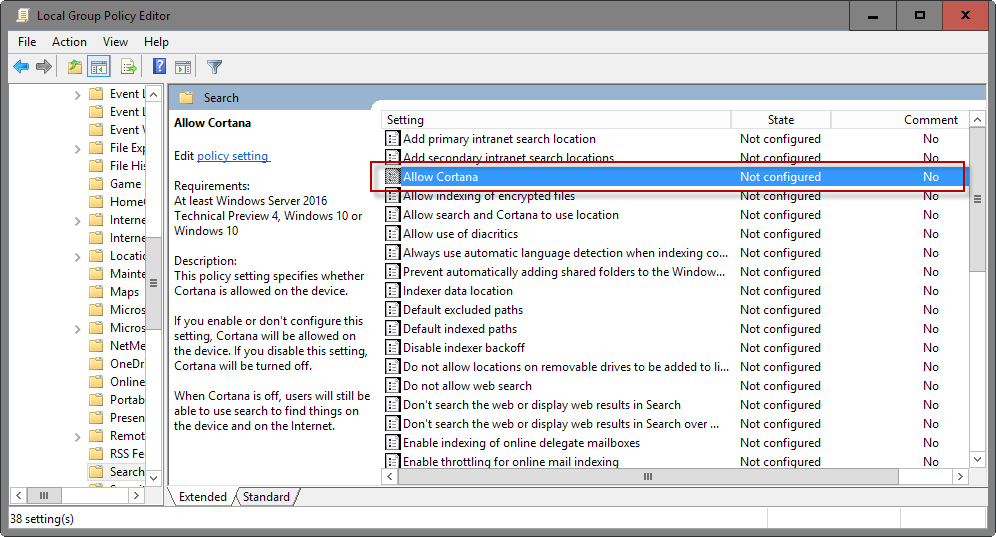Click Not configured state of Do not allow web search
The width and height of the screenshot is (996, 537).
pos(780,386)
